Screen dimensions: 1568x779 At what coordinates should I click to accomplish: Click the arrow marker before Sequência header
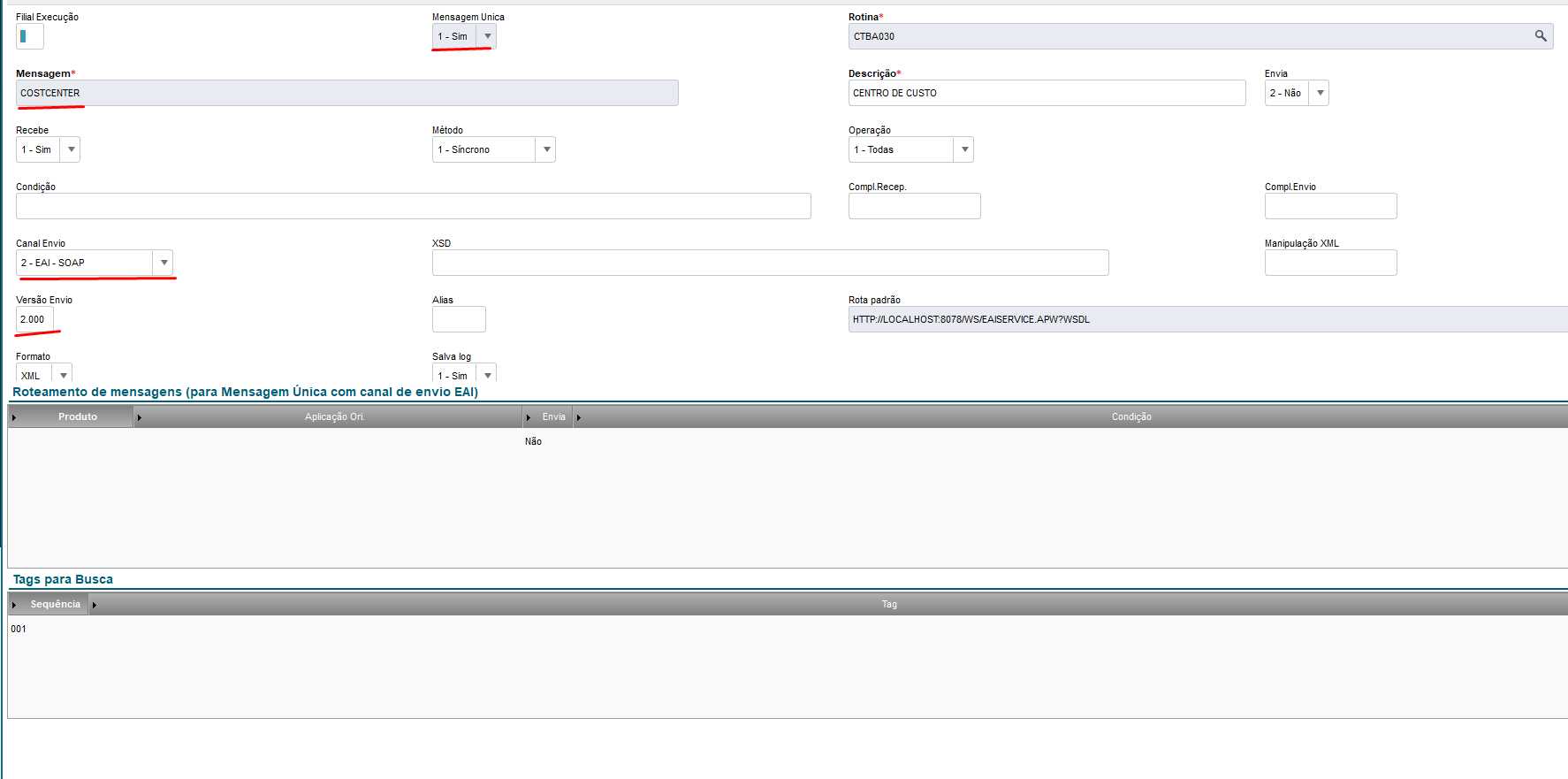click(14, 605)
